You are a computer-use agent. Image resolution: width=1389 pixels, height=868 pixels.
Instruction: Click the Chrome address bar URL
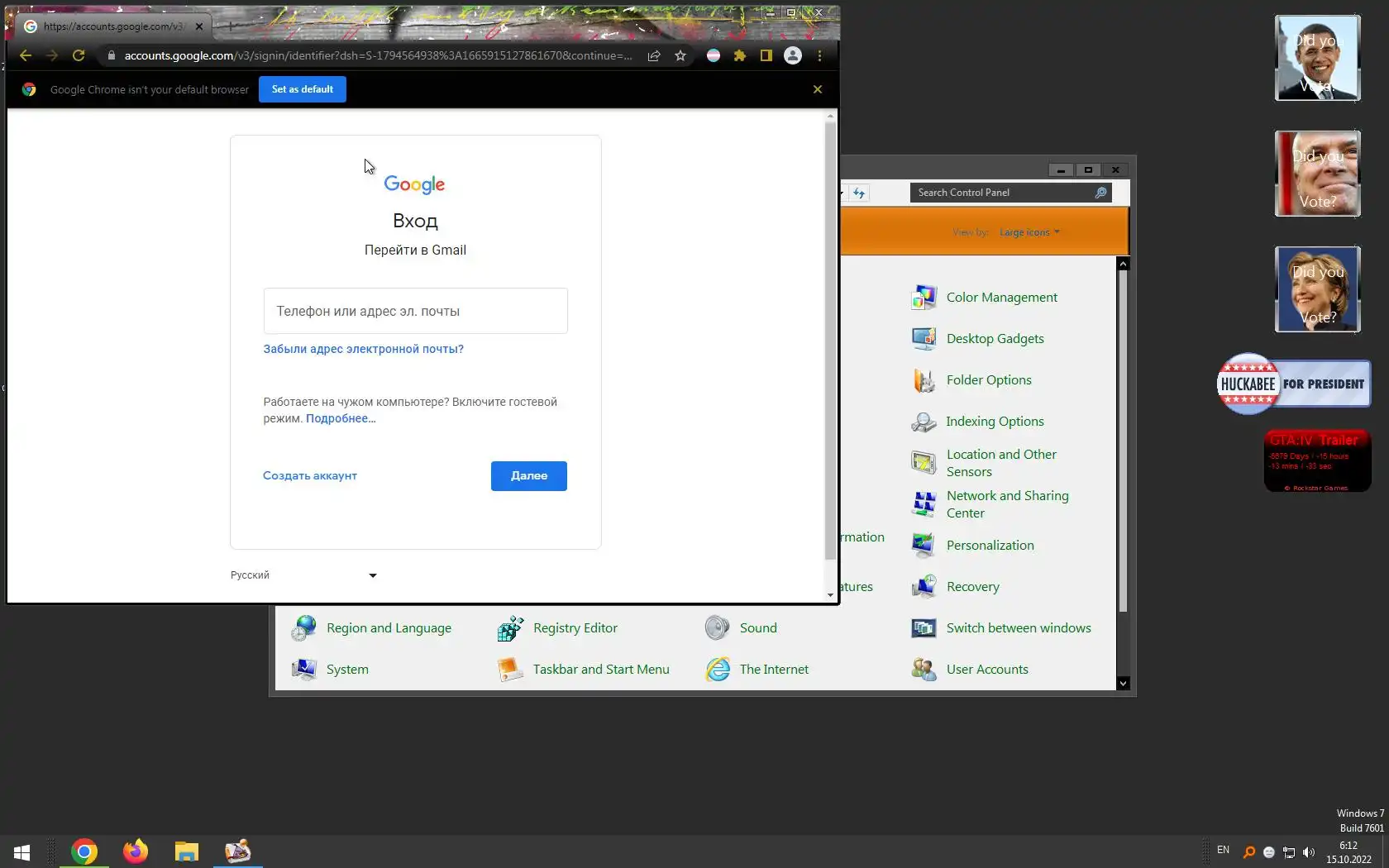pyautogui.click(x=378, y=55)
